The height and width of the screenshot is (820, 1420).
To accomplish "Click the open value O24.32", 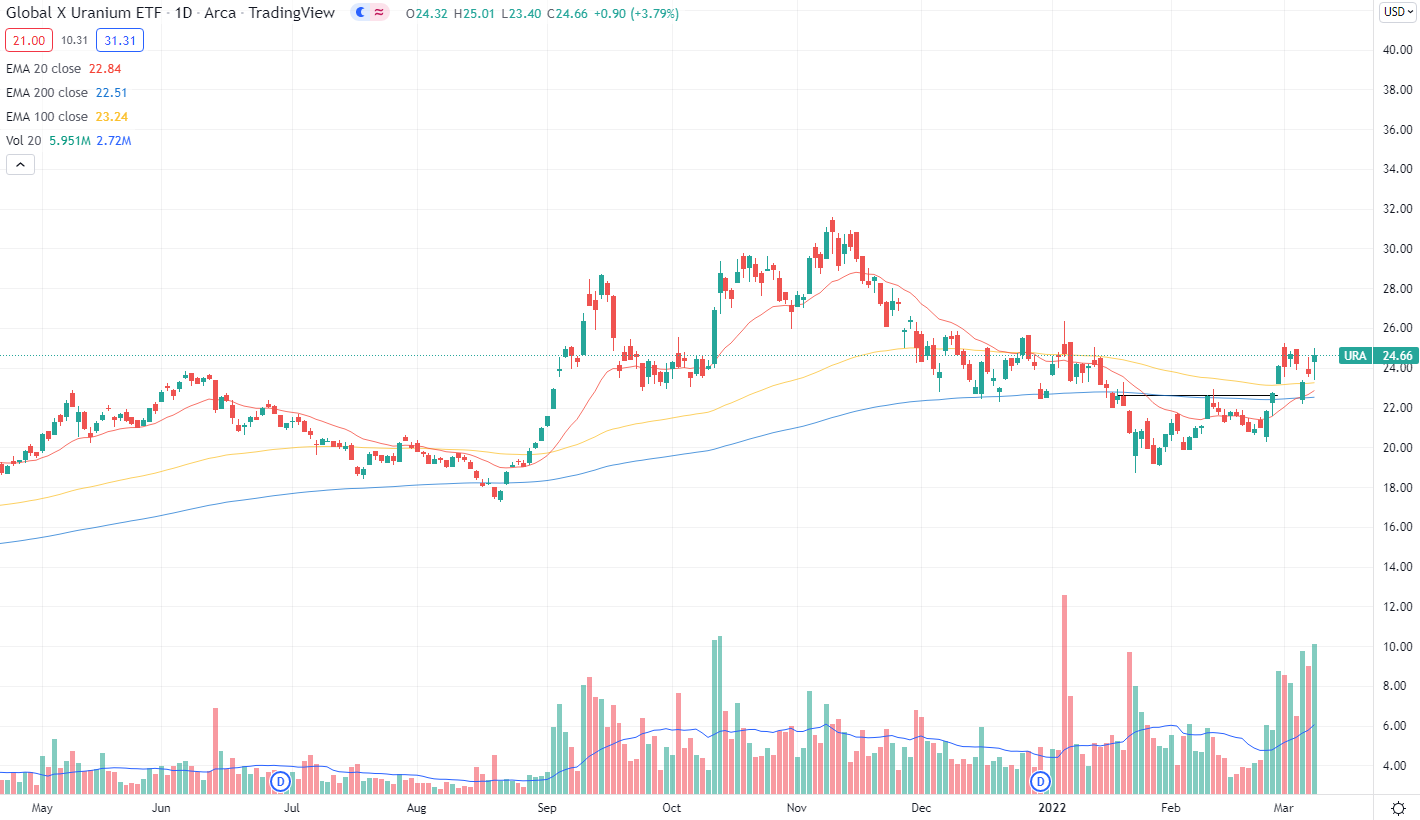I will [x=428, y=13].
